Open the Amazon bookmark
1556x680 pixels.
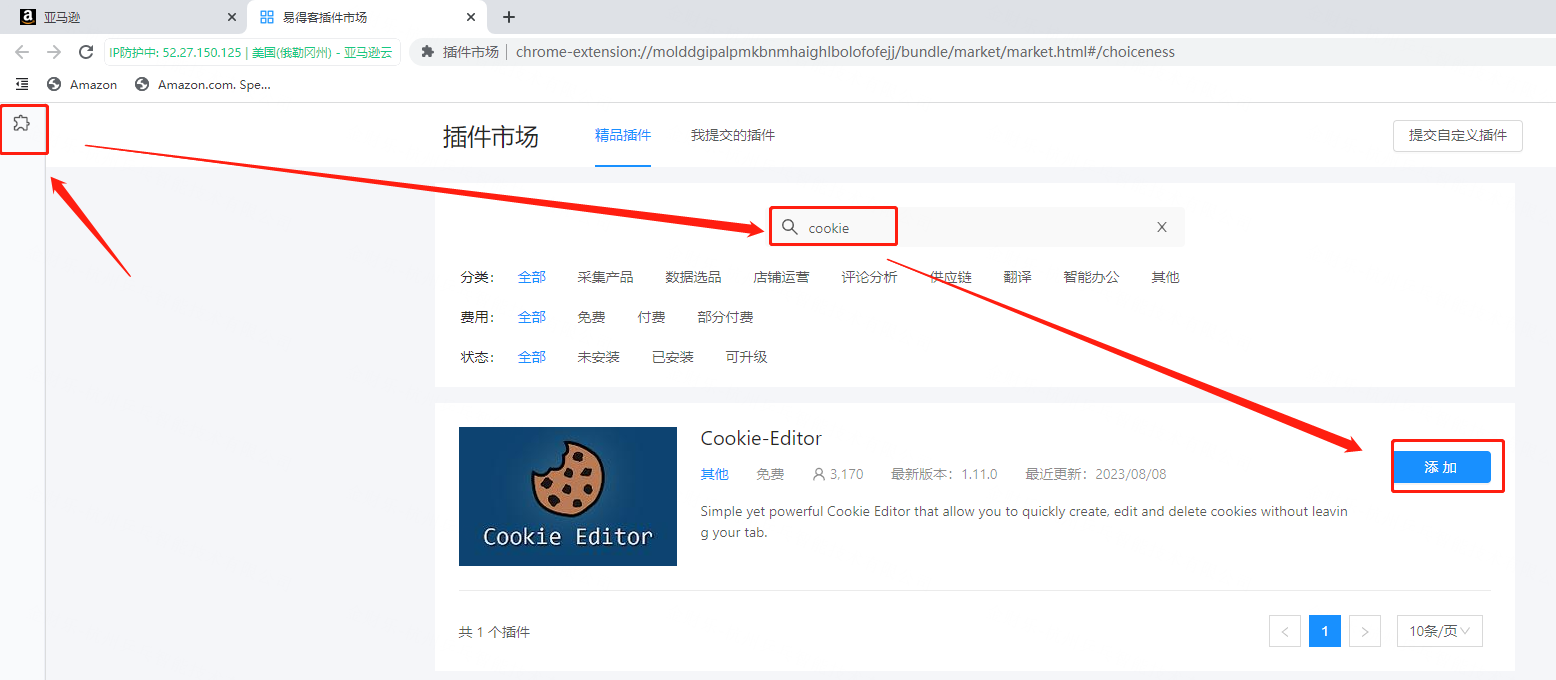(82, 85)
